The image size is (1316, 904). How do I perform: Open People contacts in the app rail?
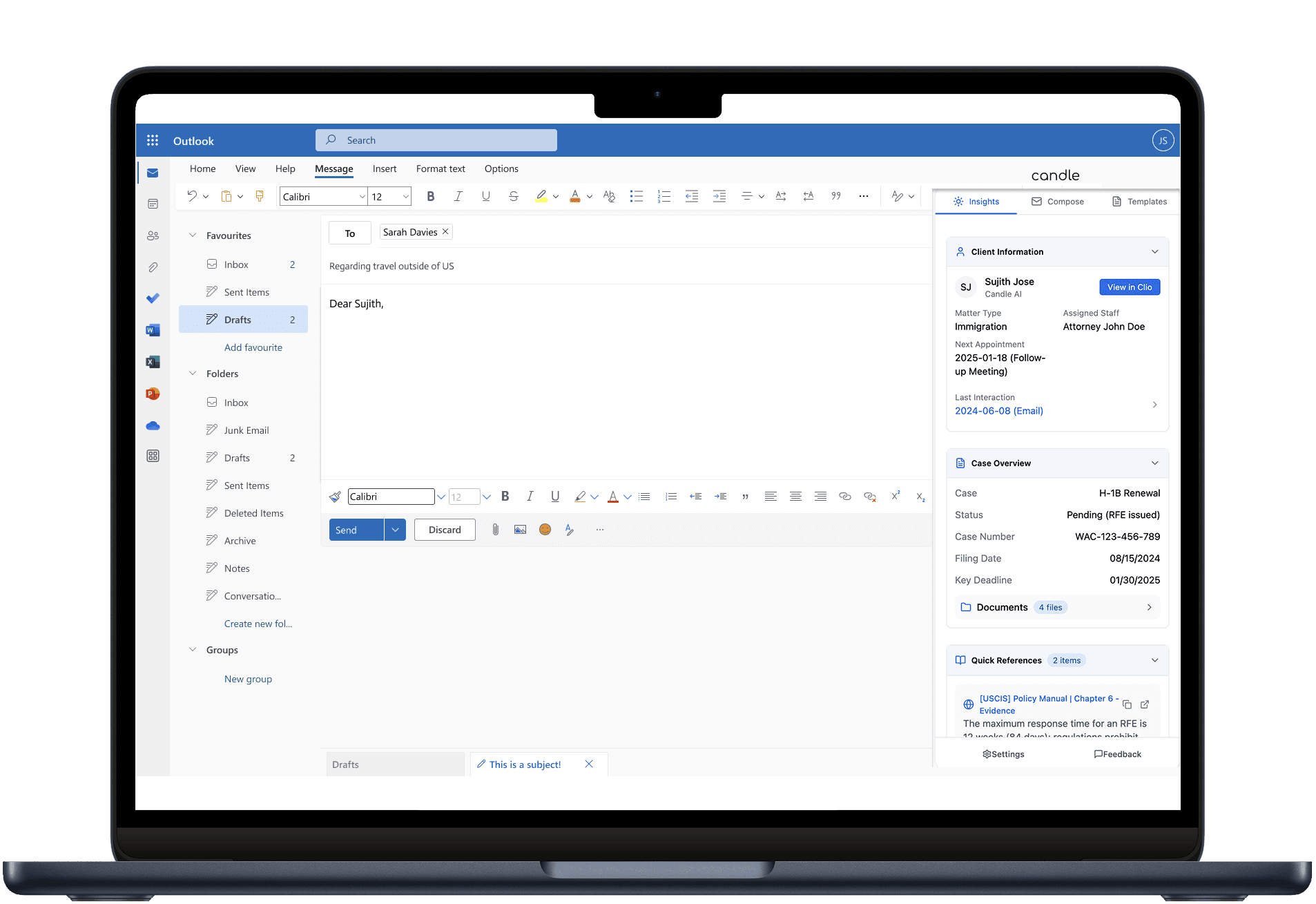pyautogui.click(x=153, y=235)
